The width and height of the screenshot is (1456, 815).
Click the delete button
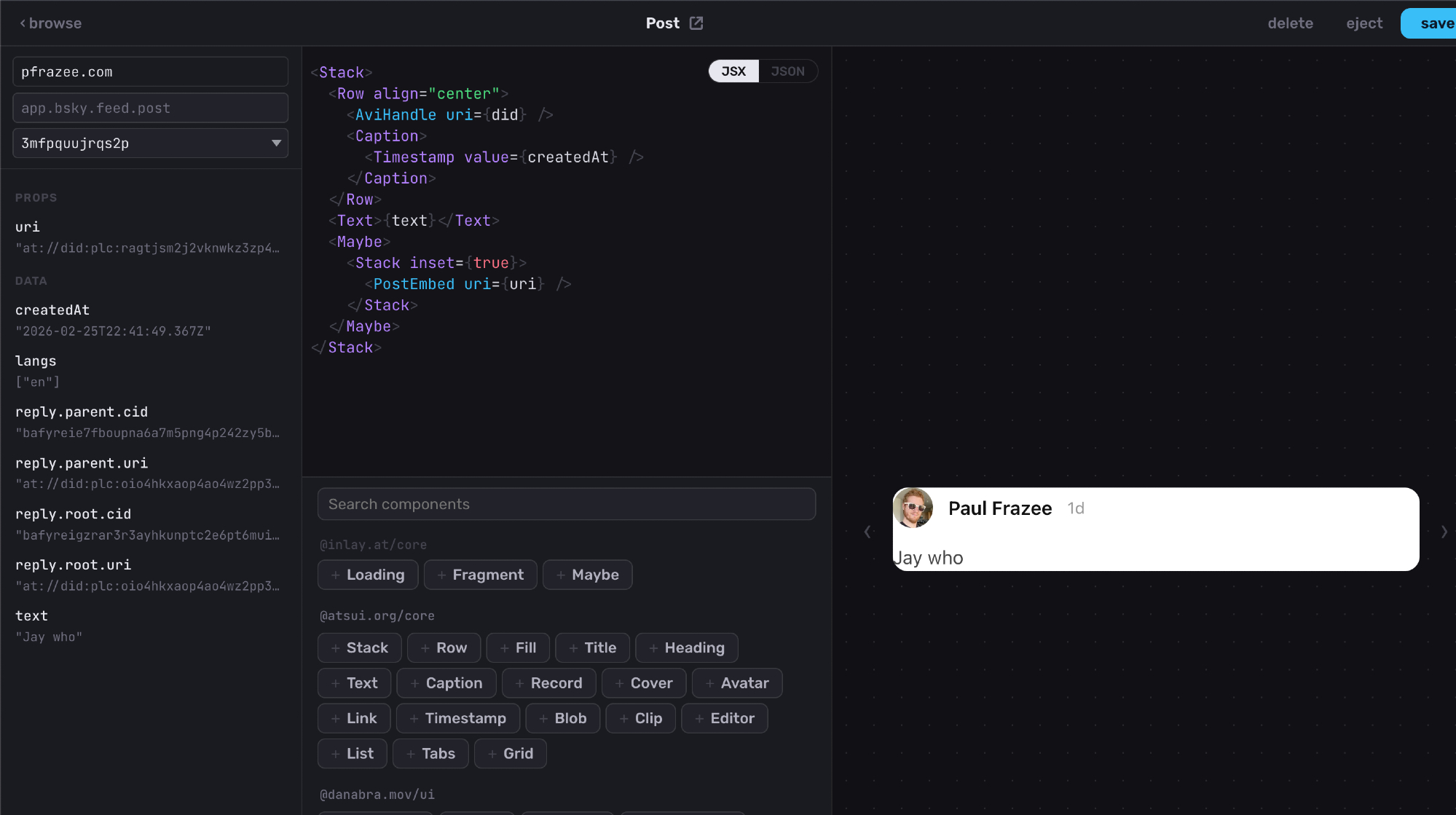pyautogui.click(x=1290, y=23)
